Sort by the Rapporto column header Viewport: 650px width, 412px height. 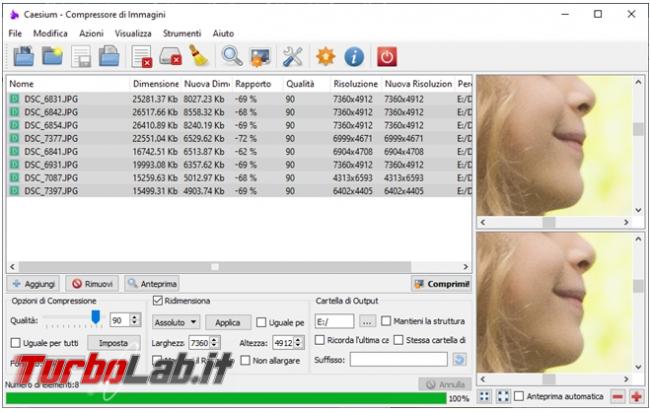click(x=257, y=84)
